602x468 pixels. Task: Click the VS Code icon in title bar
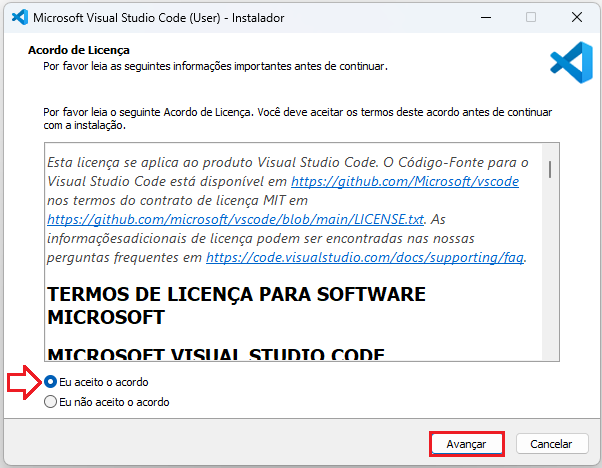20,17
